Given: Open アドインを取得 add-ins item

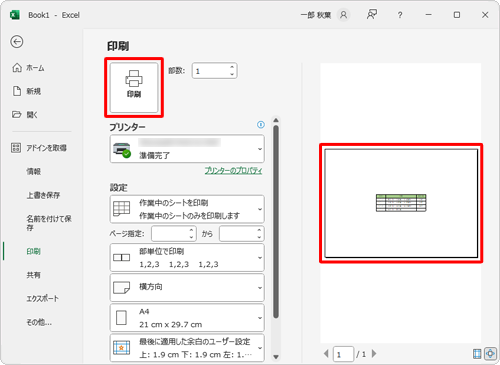Looking at the screenshot, I should coord(39,148).
